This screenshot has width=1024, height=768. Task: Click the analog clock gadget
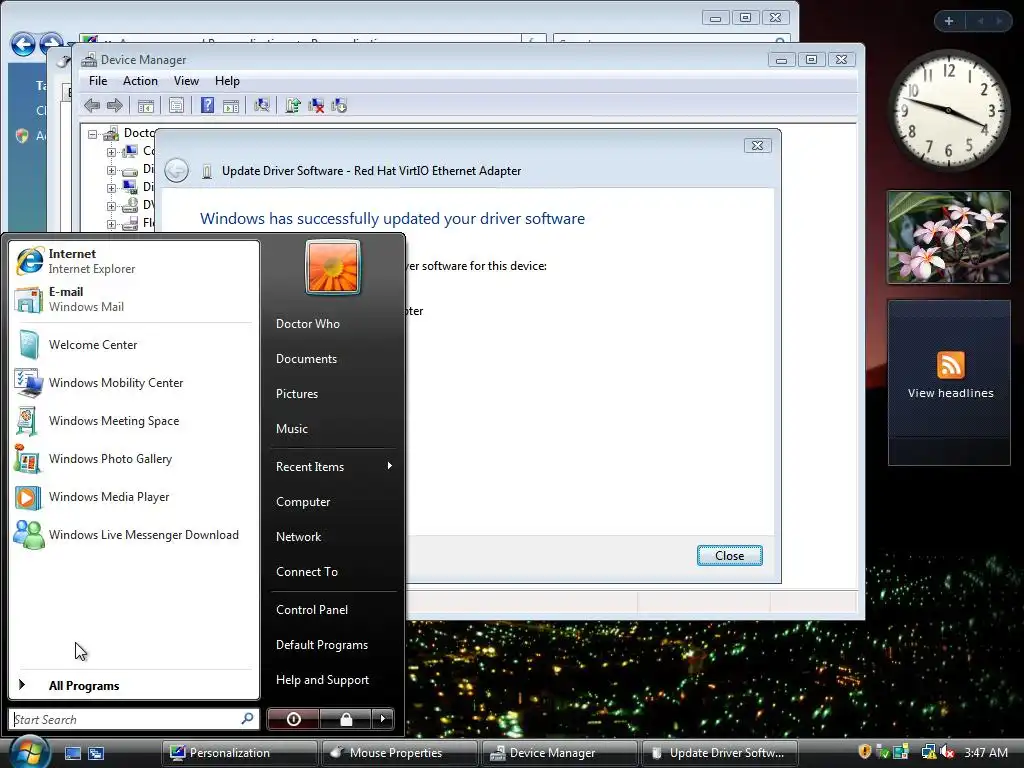[949, 110]
